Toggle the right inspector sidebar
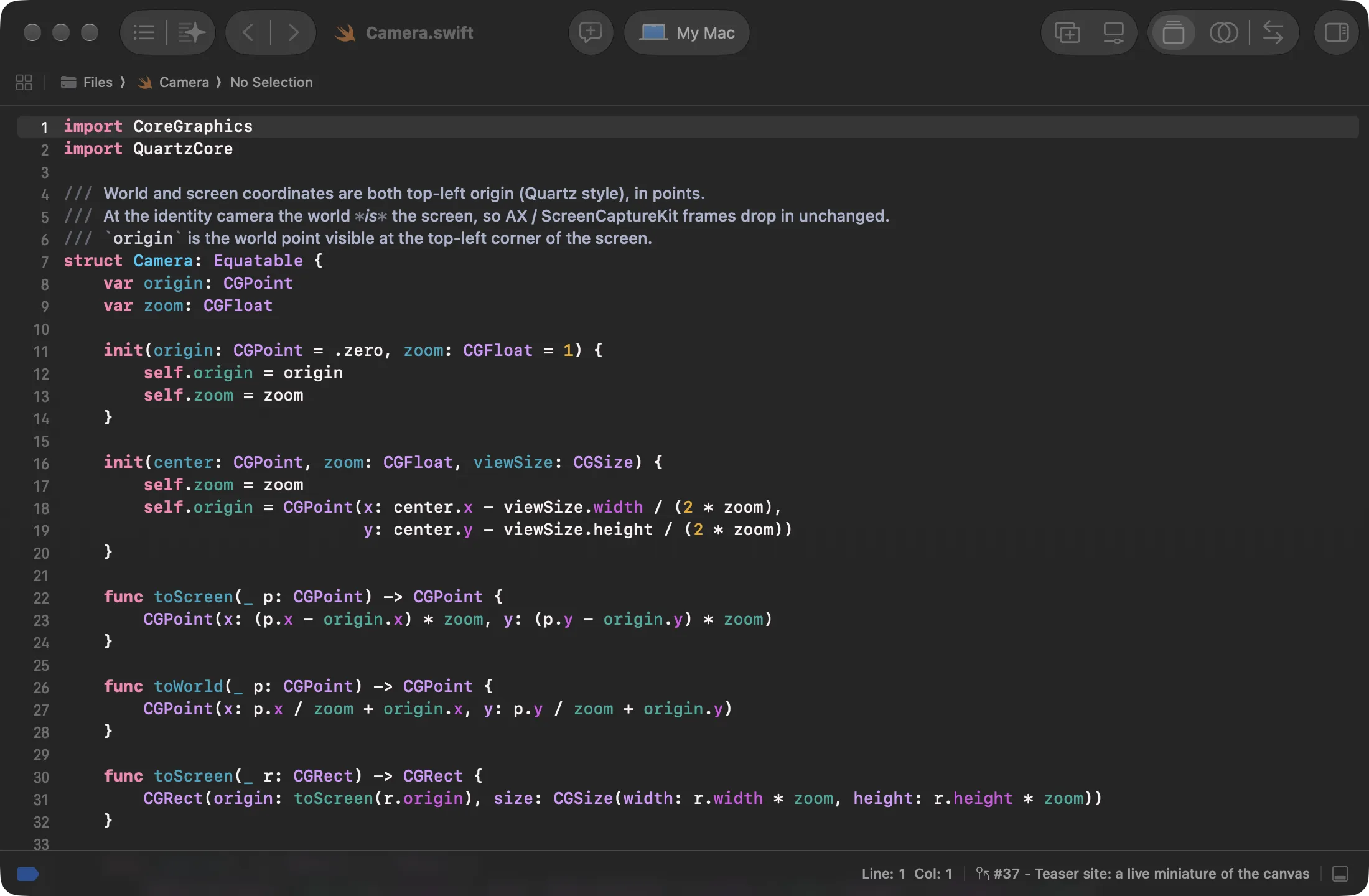The image size is (1369, 896). tap(1337, 32)
